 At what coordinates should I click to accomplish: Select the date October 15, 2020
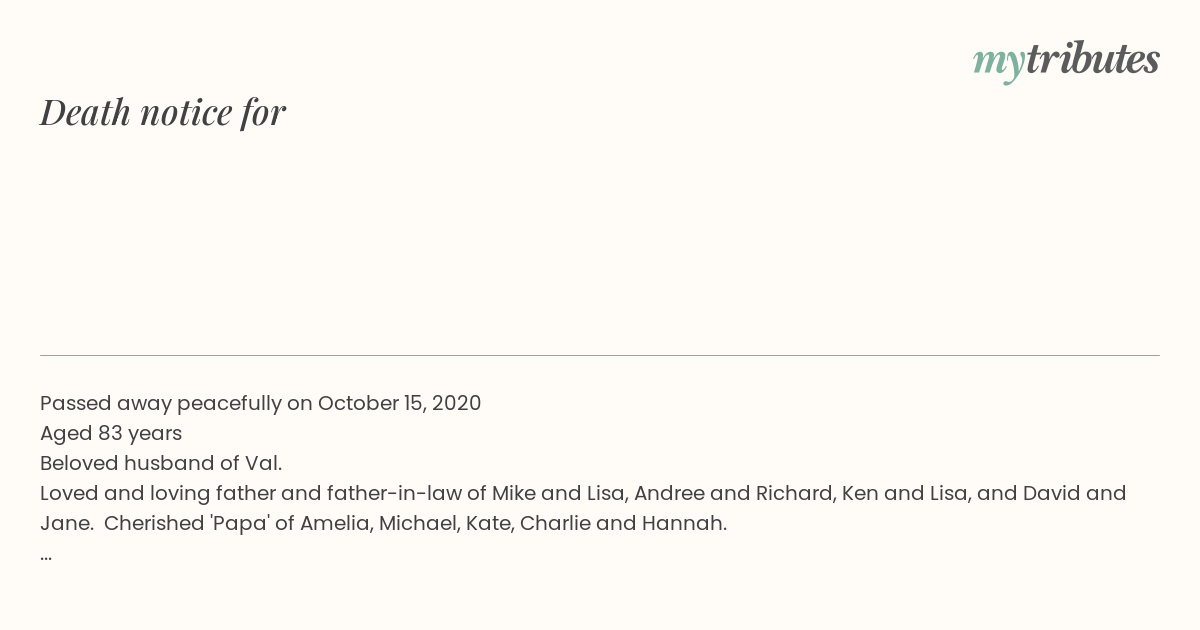click(399, 403)
